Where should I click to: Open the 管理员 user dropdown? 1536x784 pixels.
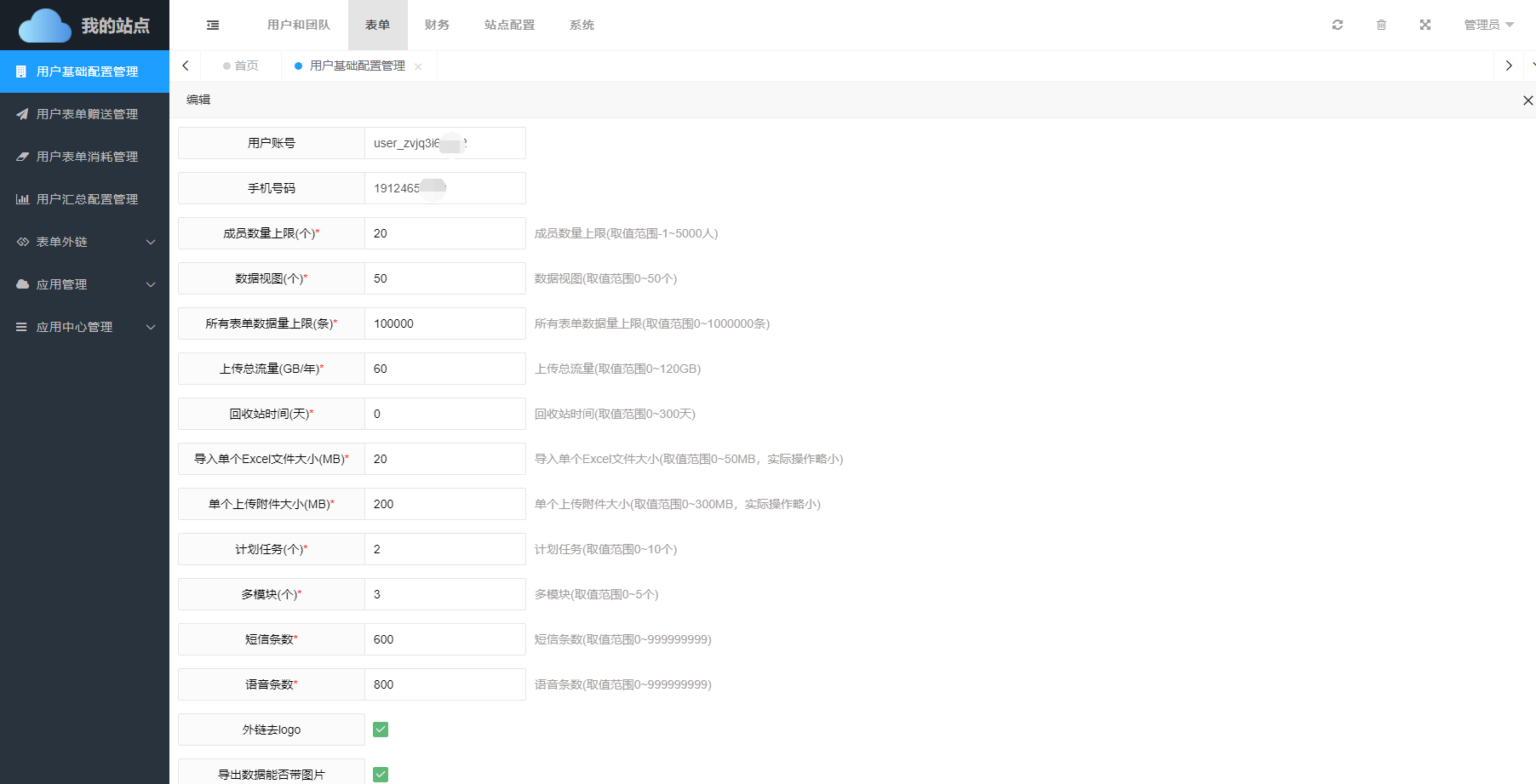click(x=1488, y=25)
